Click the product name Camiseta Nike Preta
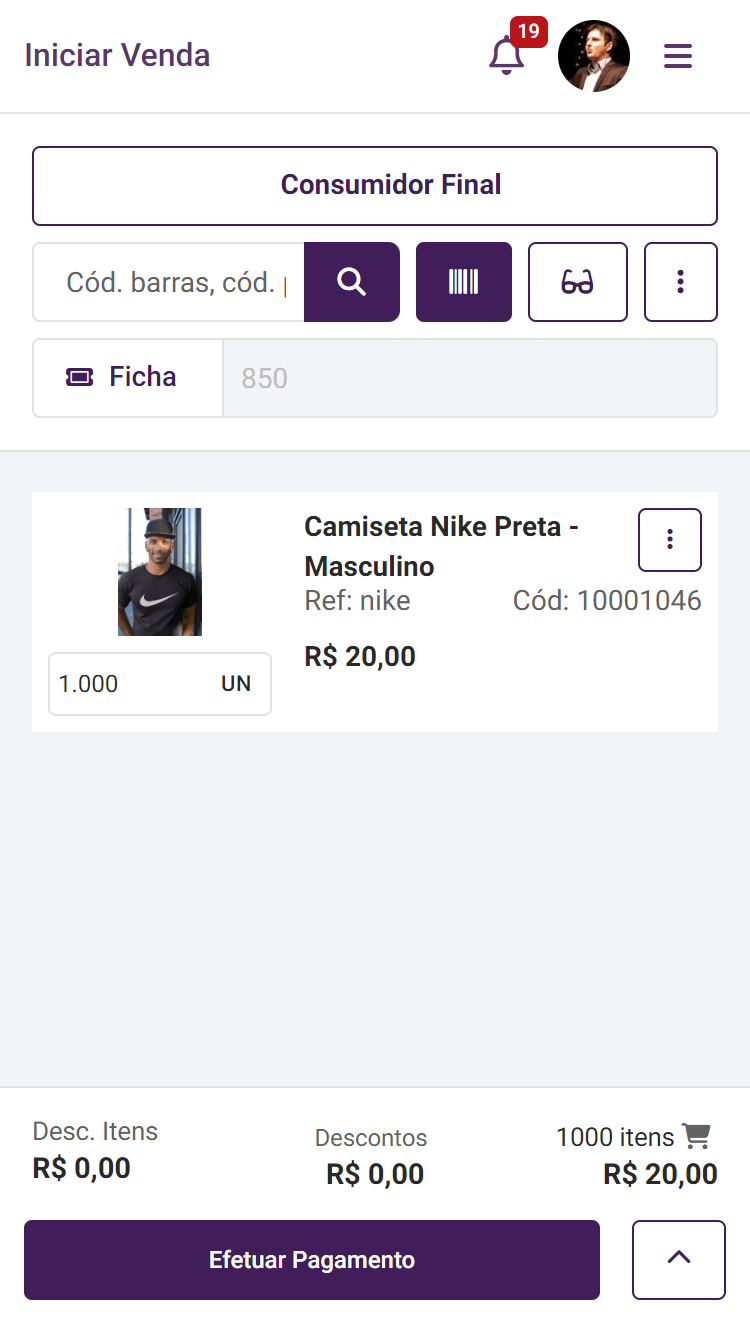Image resolution: width=750 pixels, height=1334 pixels. click(441, 546)
